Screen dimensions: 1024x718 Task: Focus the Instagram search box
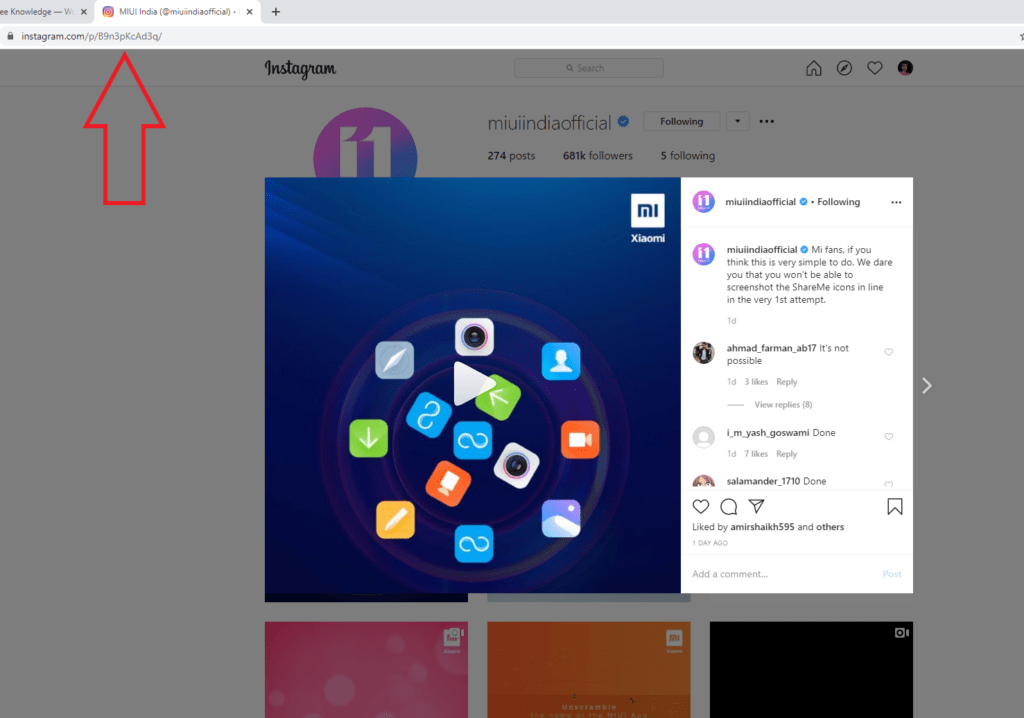[x=588, y=68]
